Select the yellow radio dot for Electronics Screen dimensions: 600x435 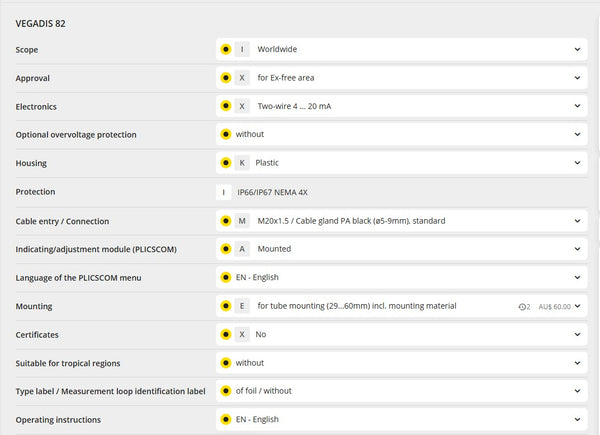(226, 106)
